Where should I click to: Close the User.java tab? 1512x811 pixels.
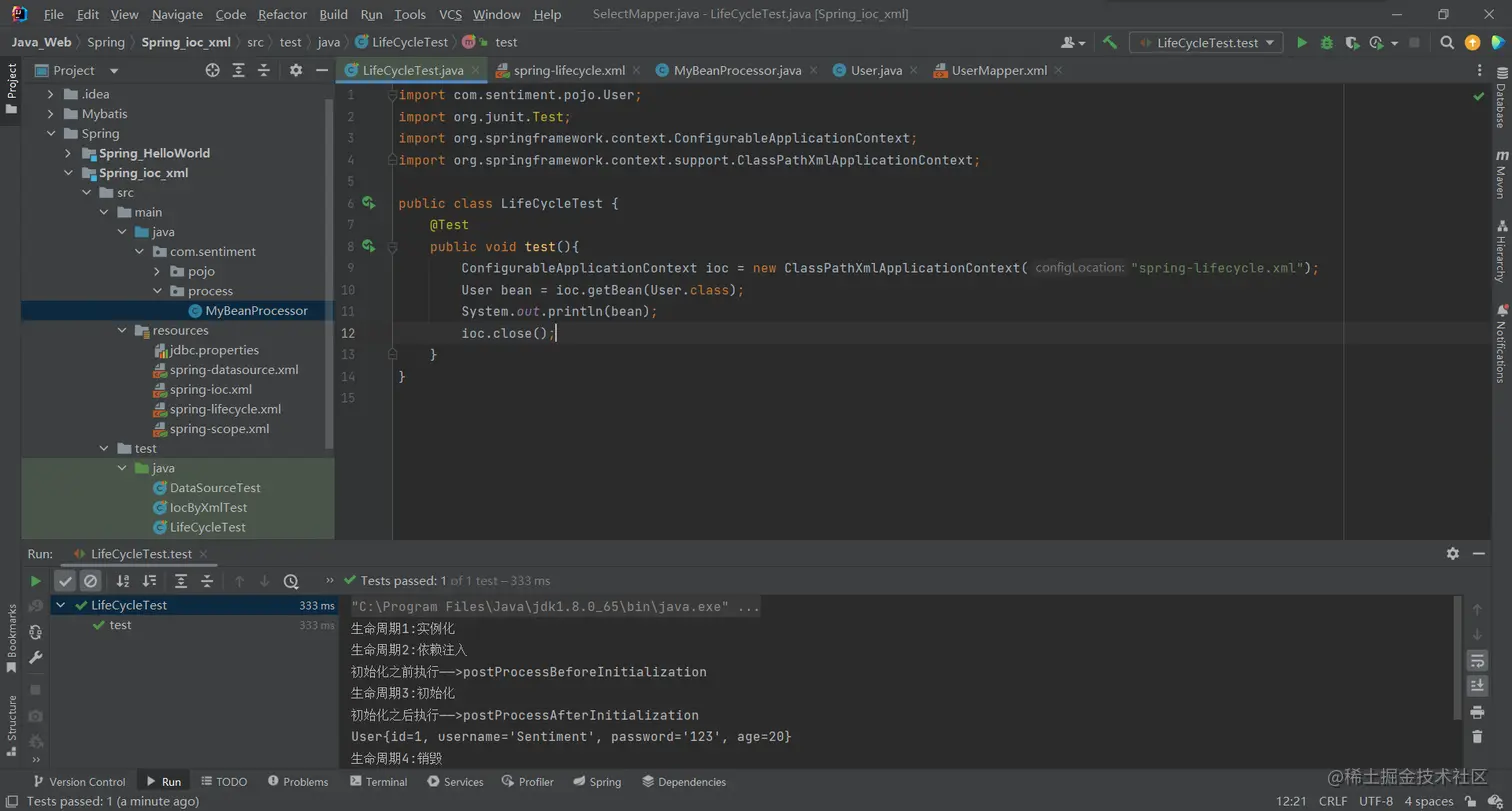[915, 71]
